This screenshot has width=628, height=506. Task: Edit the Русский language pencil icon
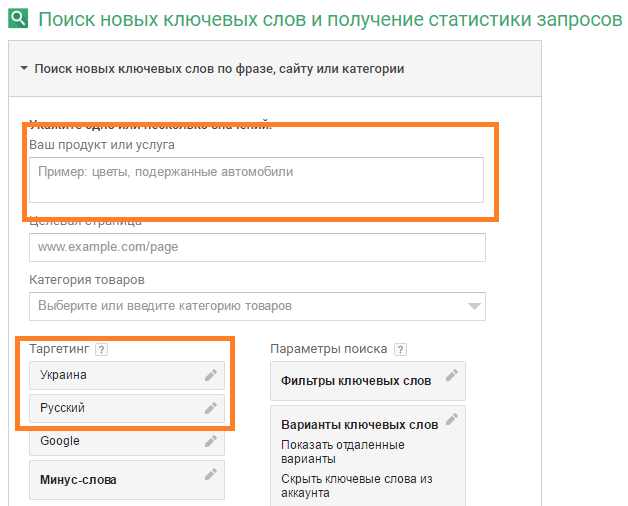(x=211, y=408)
